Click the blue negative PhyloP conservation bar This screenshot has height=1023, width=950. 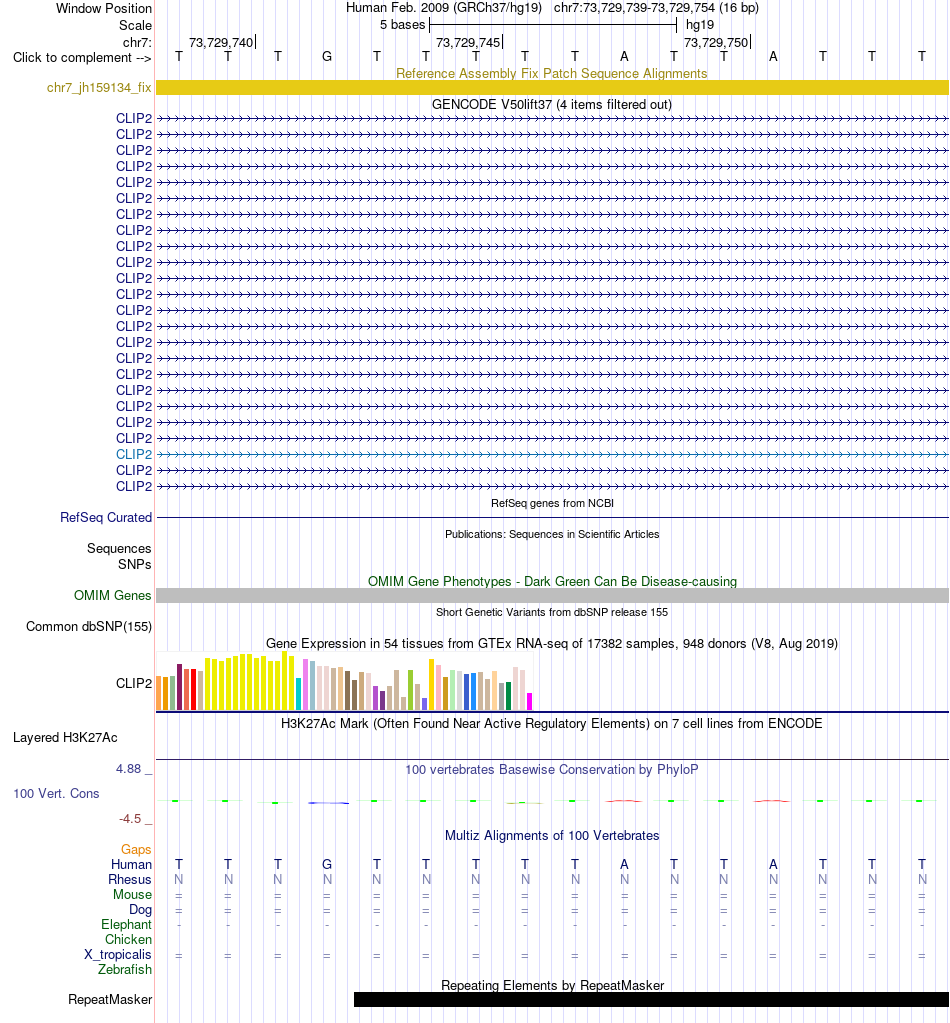328,802
